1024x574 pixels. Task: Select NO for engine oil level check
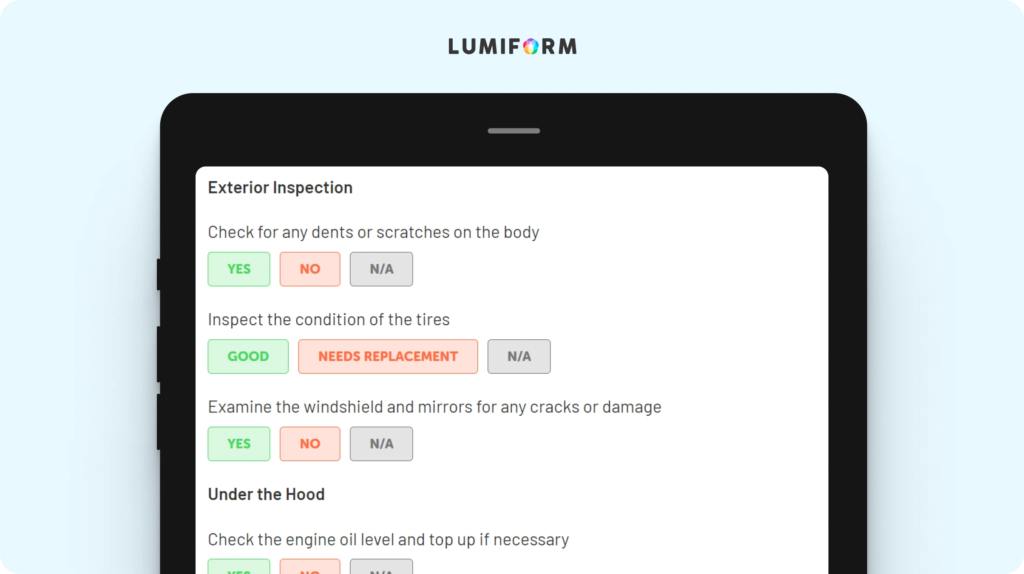[x=310, y=567]
